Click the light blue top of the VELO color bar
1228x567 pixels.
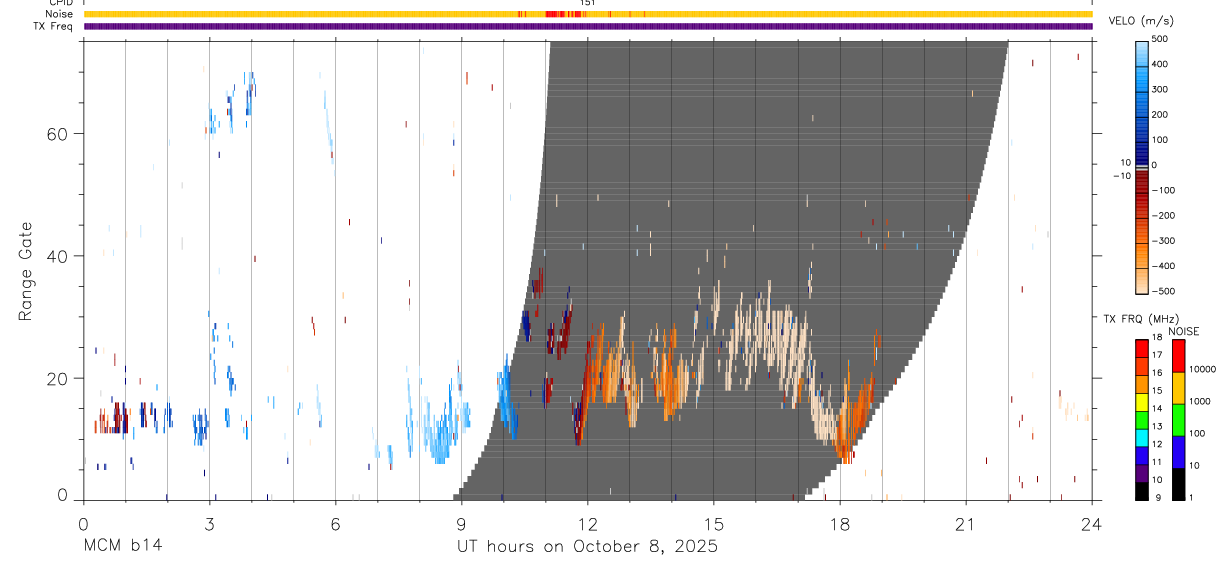pos(1143,55)
